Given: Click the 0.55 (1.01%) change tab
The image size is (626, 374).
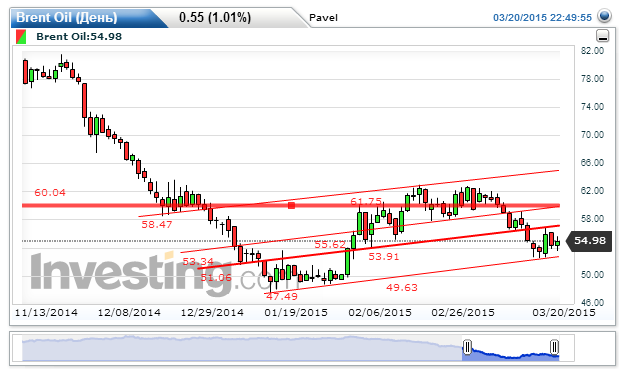Looking at the screenshot, I should pyautogui.click(x=215, y=18).
